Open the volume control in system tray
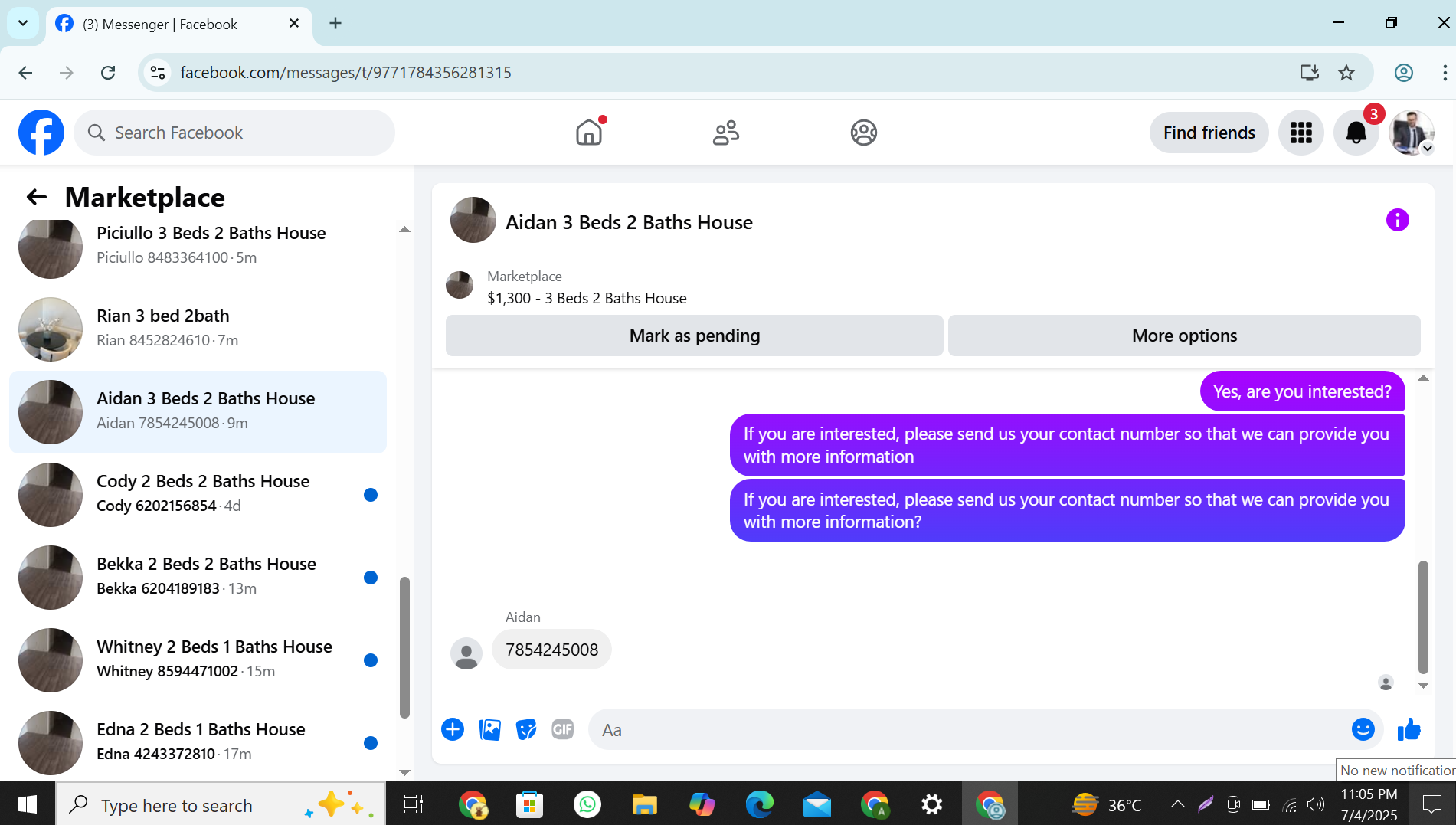 pyautogui.click(x=1315, y=804)
